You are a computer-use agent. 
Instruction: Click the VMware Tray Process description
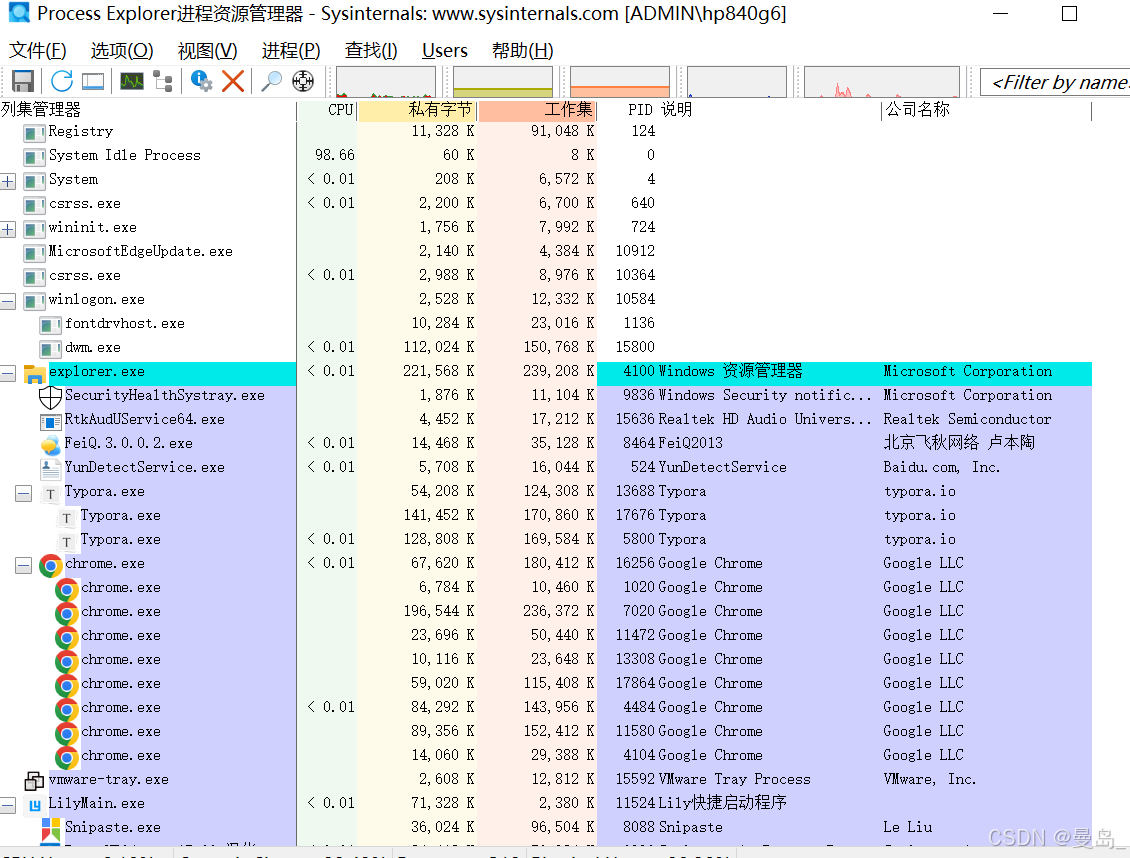(x=734, y=779)
